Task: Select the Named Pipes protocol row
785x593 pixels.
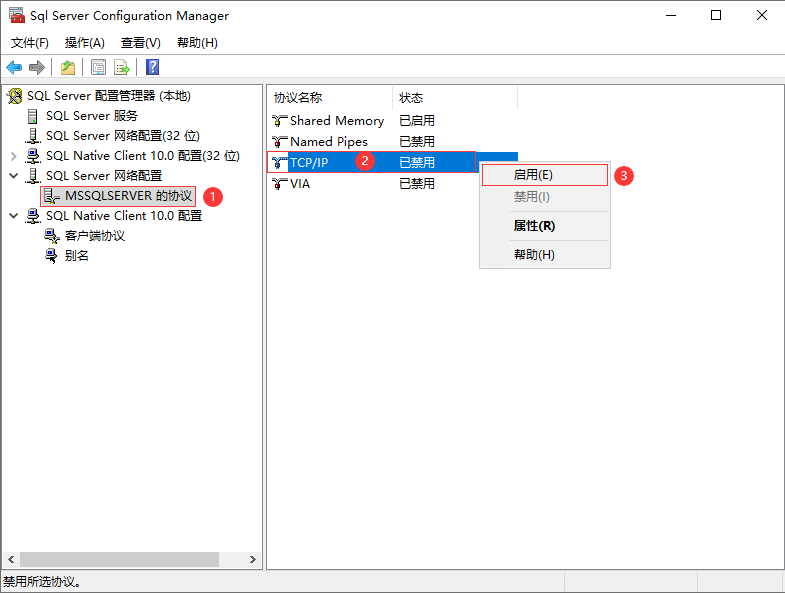Action: pos(392,142)
